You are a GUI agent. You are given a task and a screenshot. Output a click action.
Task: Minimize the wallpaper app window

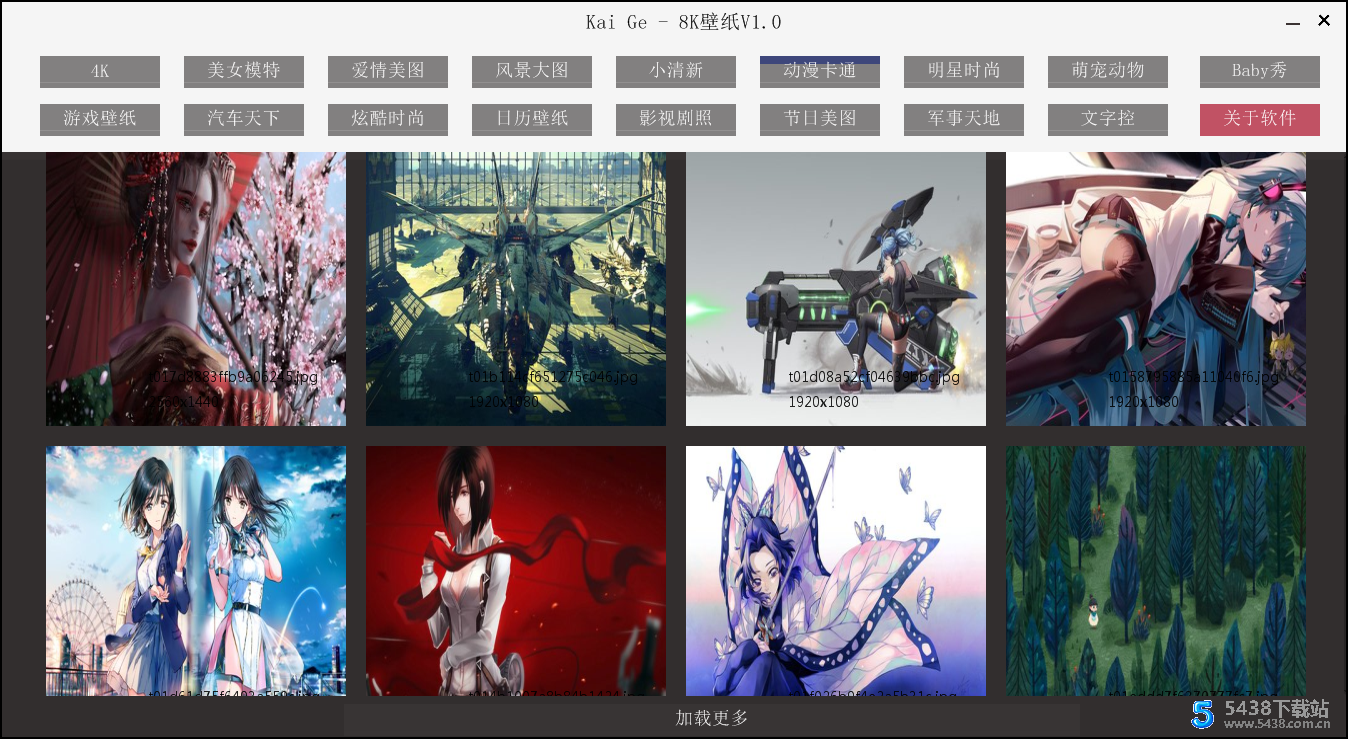pyautogui.click(x=1293, y=22)
